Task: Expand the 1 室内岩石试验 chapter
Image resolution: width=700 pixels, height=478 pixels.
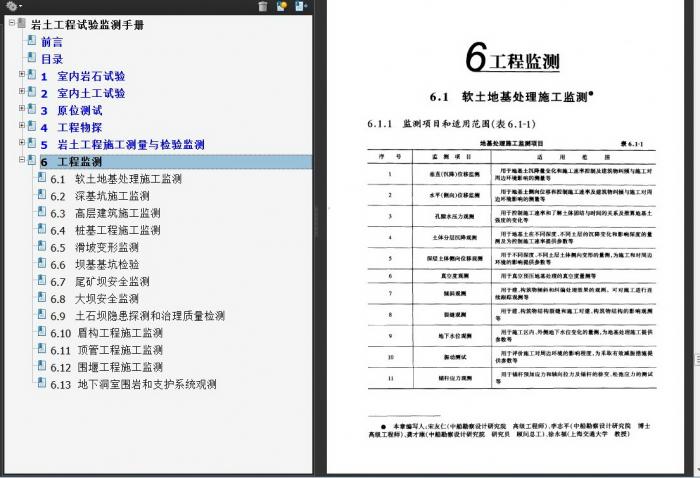Action: tap(22, 76)
